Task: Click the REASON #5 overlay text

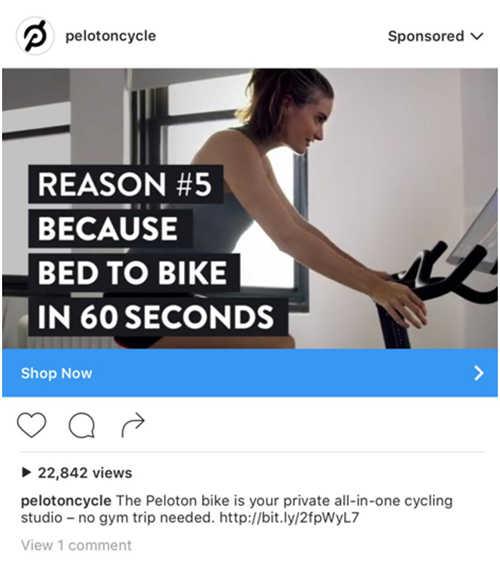Action: [x=125, y=184]
